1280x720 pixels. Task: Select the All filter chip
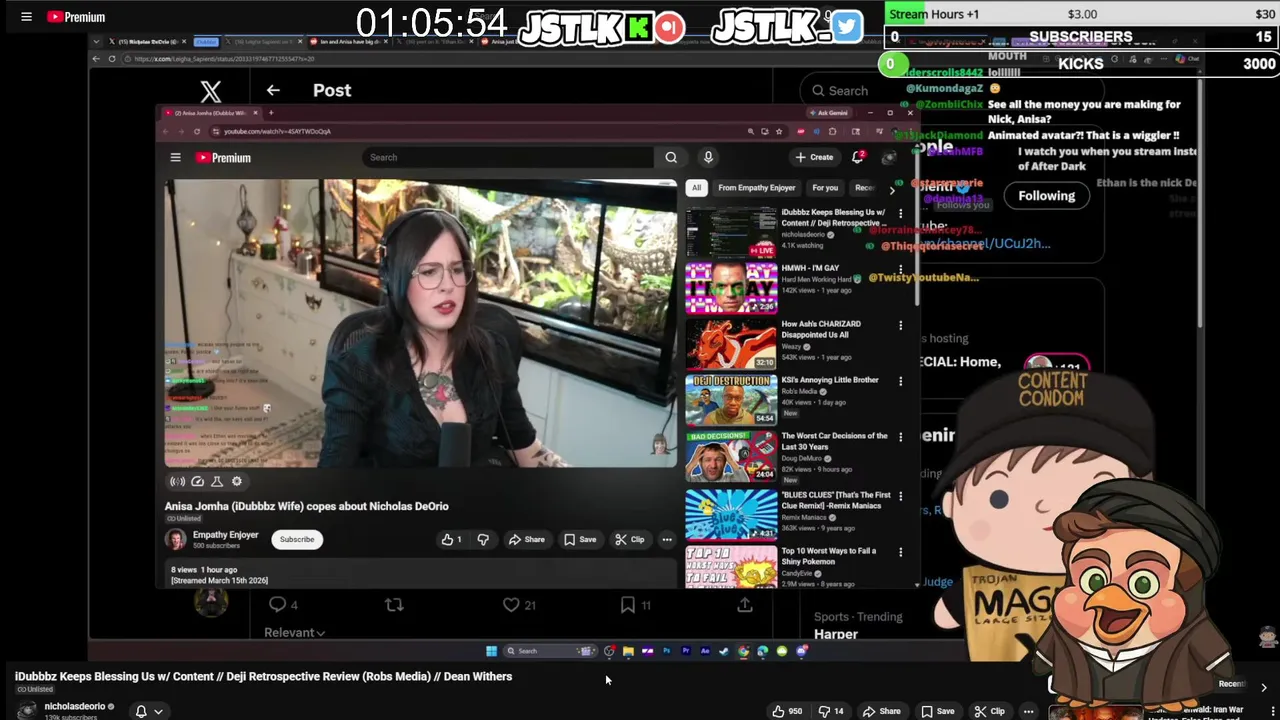(696, 188)
